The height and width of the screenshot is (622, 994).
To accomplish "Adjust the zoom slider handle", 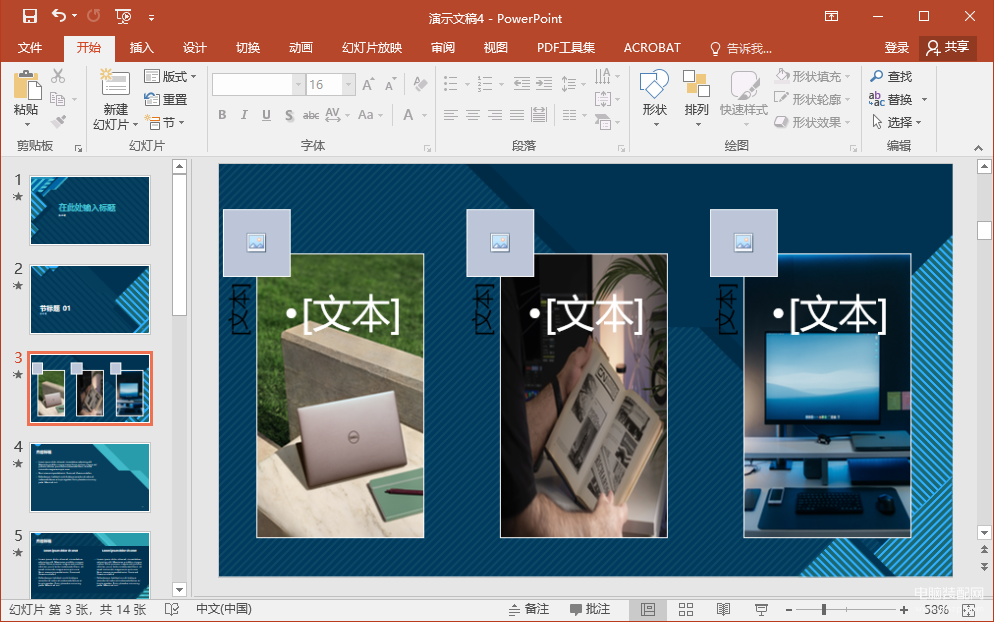I will coord(823,609).
